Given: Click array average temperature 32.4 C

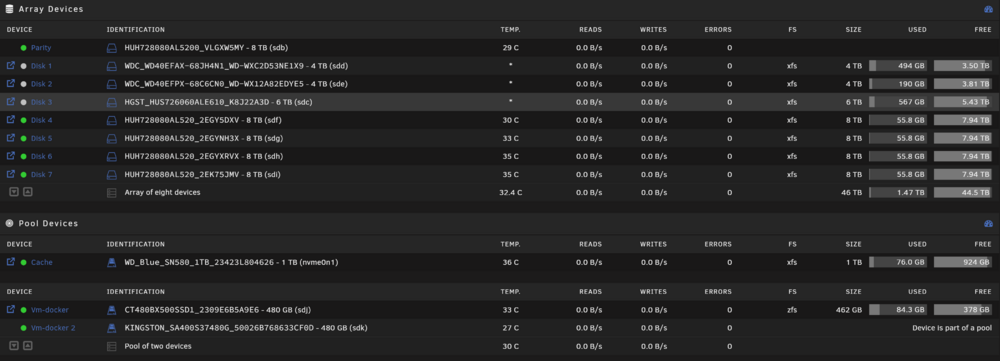Looking at the screenshot, I should pos(510,192).
